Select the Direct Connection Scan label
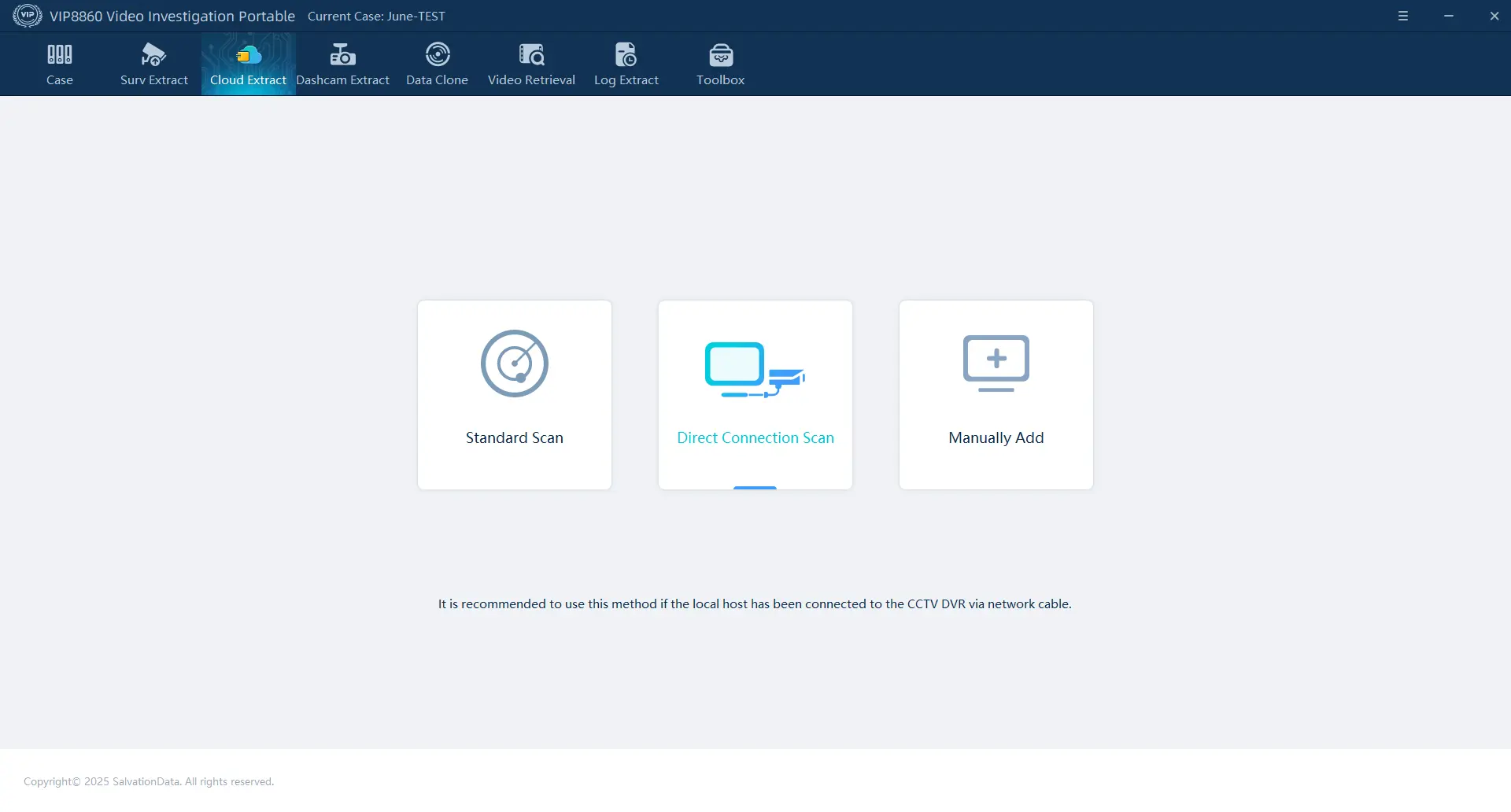Viewport: 1511px width, 812px height. pyautogui.click(x=755, y=437)
